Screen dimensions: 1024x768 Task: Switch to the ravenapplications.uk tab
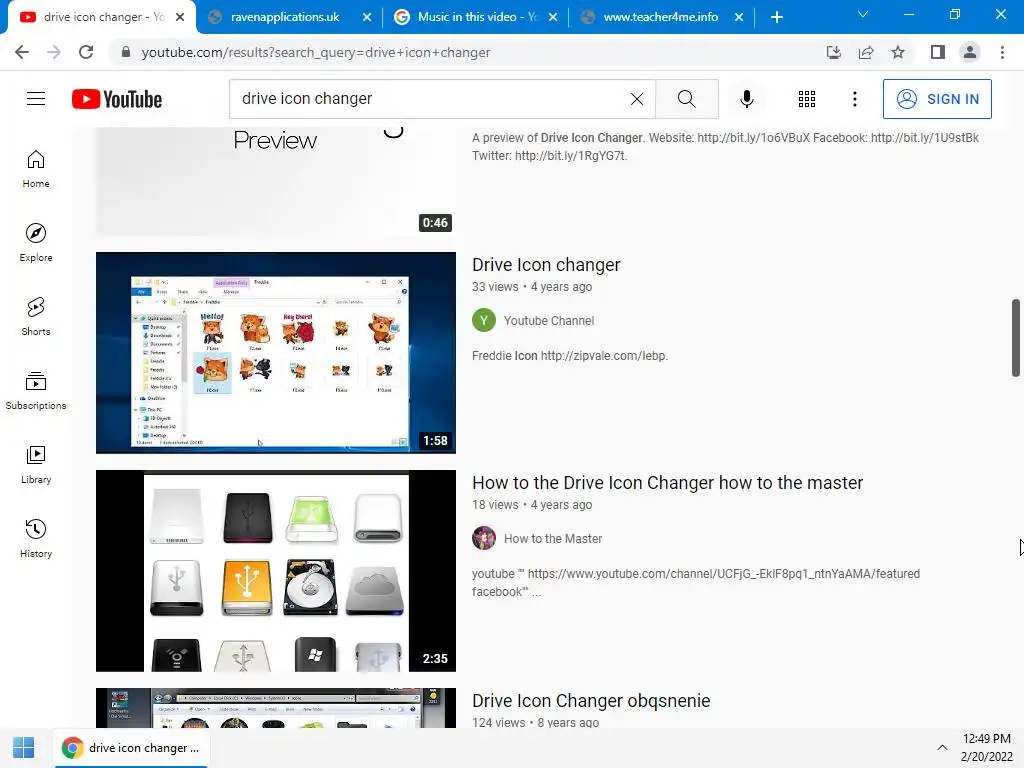(x=285, y=17)
